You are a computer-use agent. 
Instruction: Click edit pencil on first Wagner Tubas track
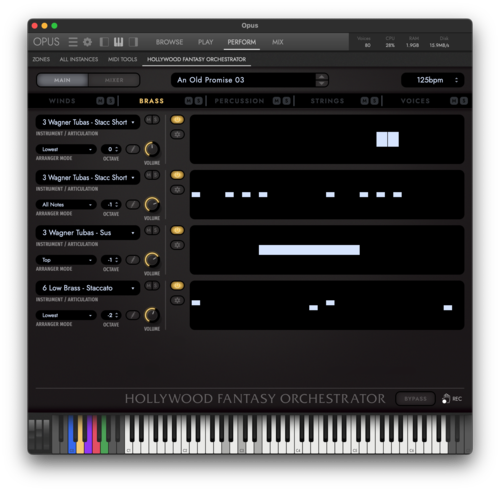[133, 149]
